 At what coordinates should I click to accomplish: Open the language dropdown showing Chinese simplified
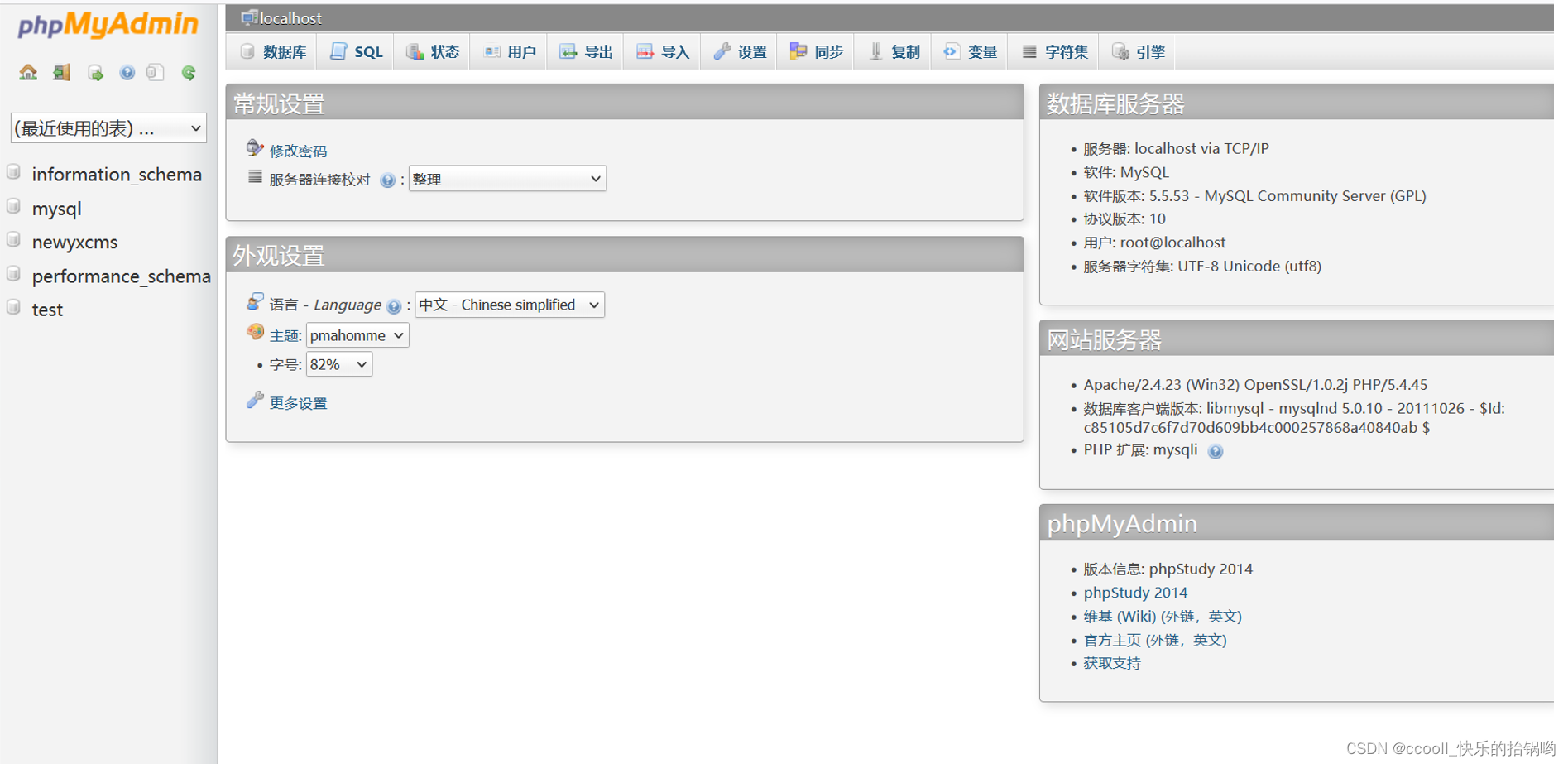point(509,305)
